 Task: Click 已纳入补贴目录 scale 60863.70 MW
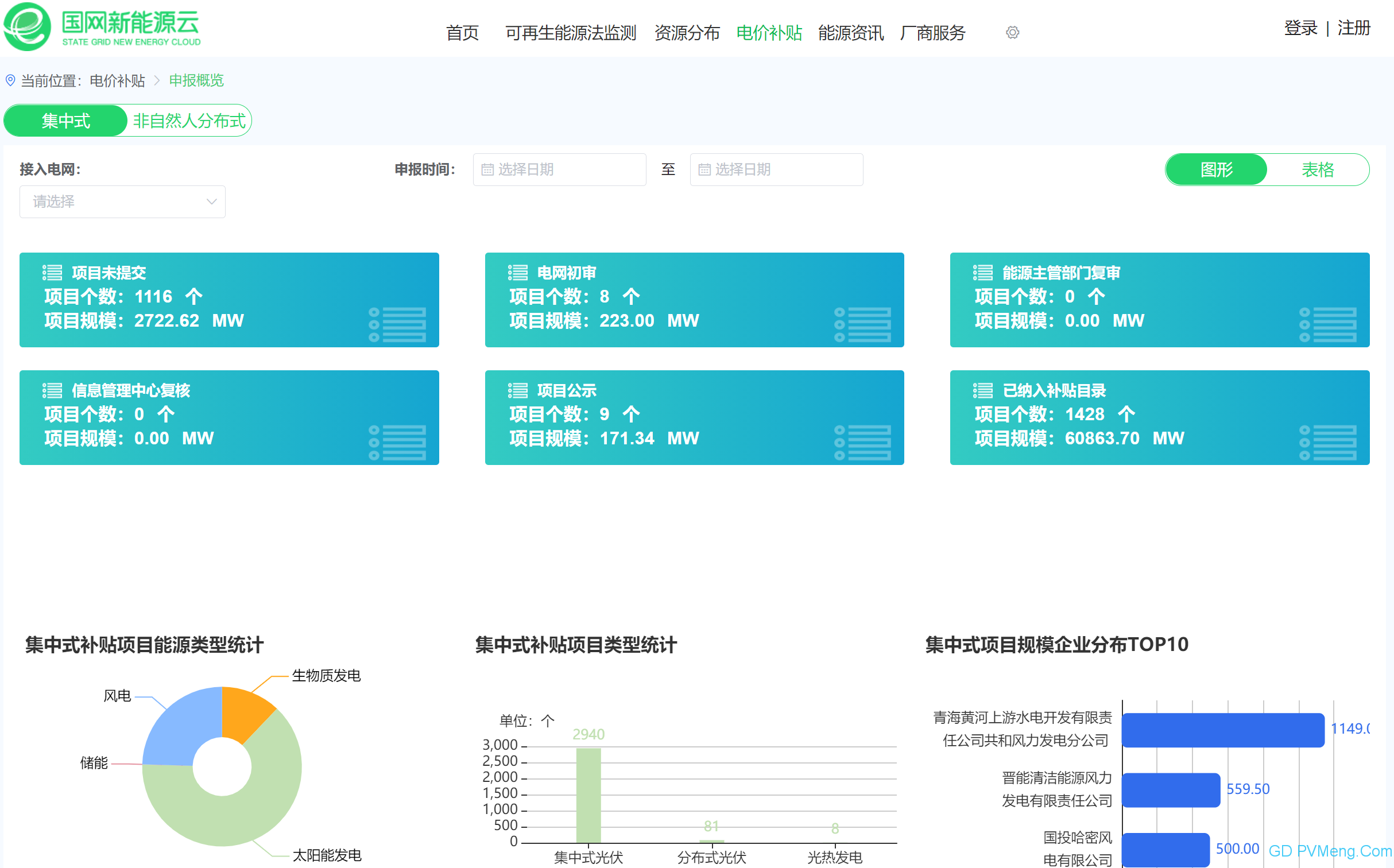(1124, 438)
